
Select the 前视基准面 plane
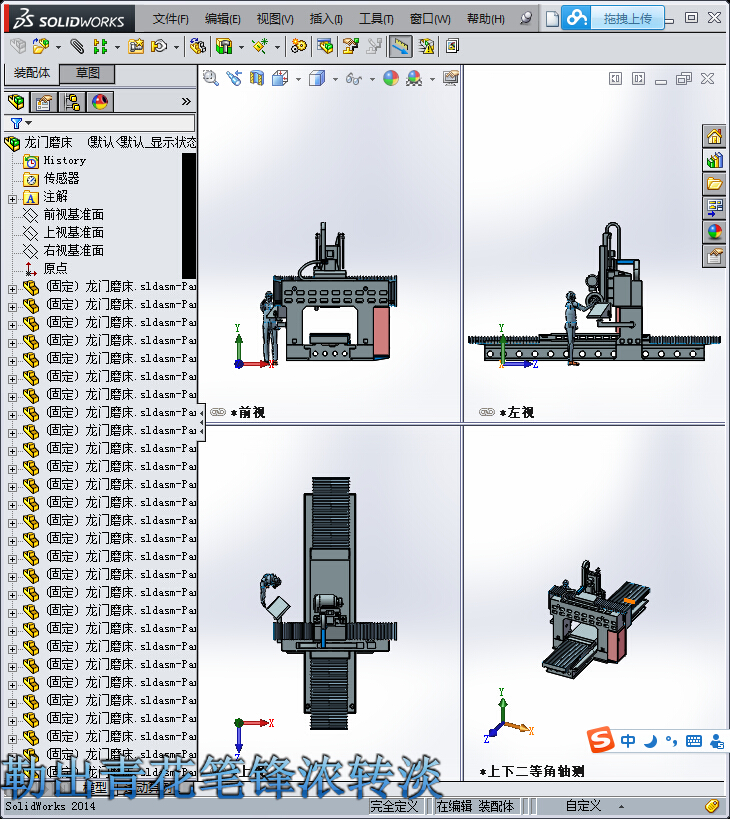74,215
